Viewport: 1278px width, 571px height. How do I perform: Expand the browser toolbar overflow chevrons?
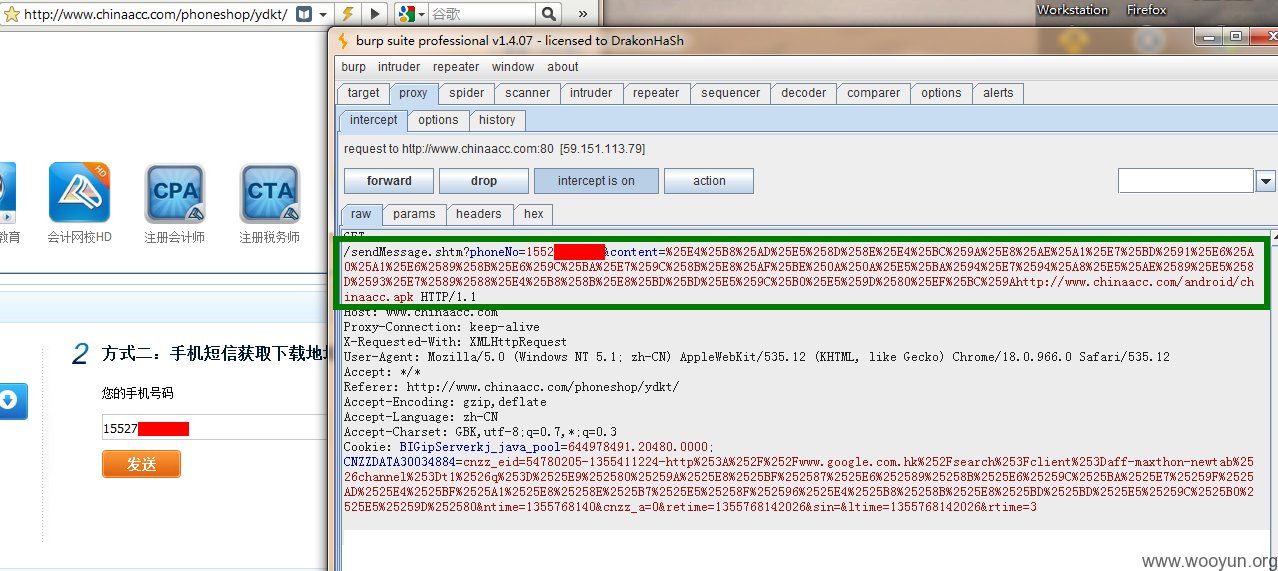pyautogui.click(x=584, y=14)
